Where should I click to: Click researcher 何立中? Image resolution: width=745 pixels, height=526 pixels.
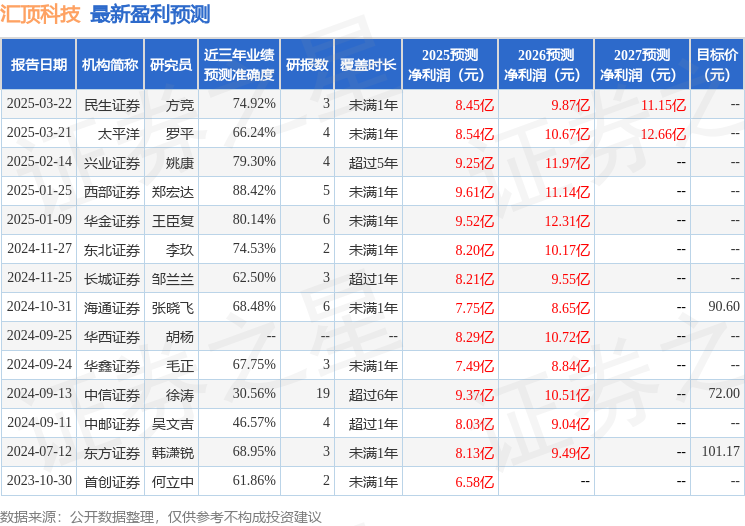click(x=173, y=482)
